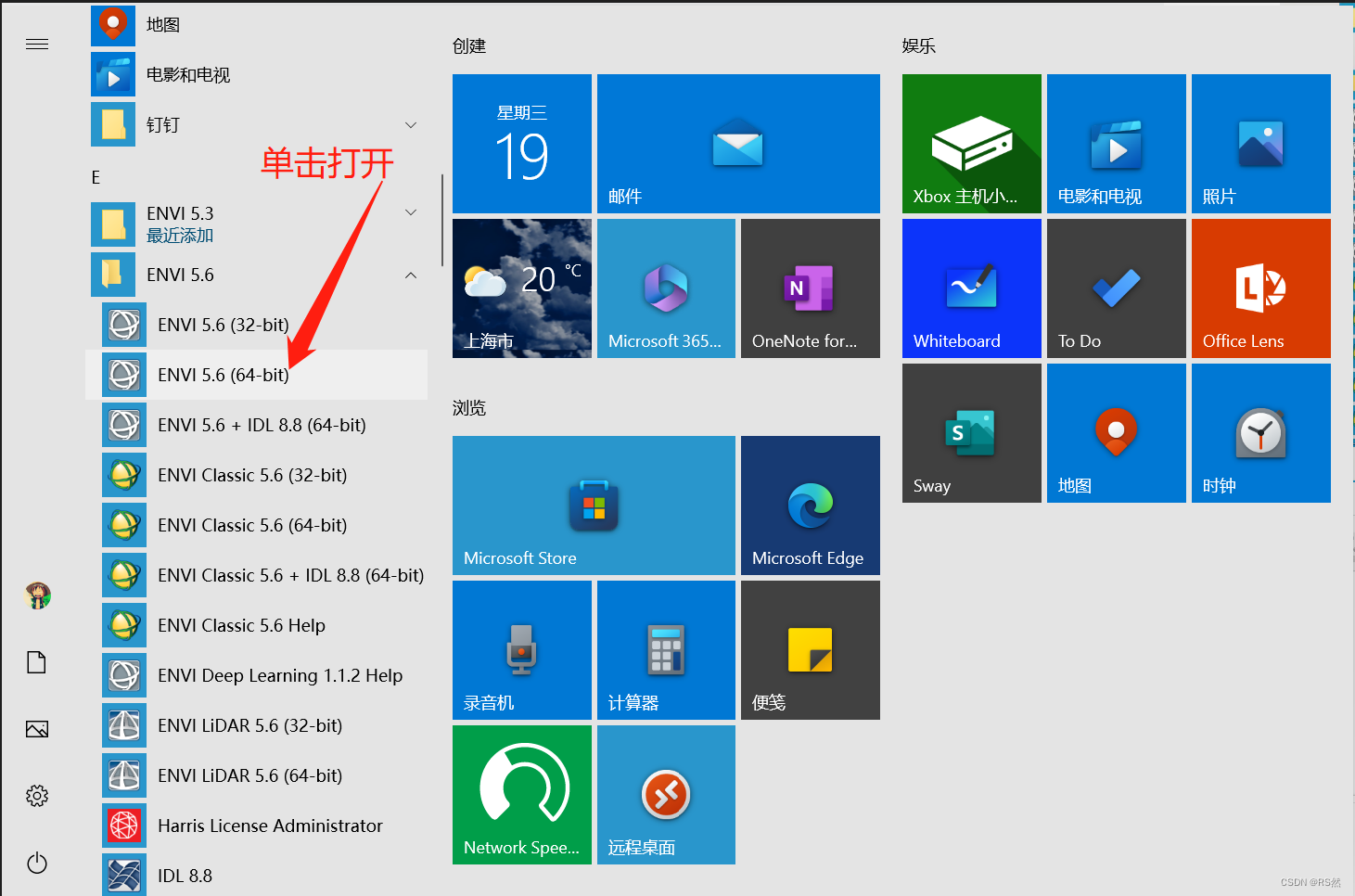Open 地图 in the app list
Image resolution: width=1355 pixels, height=896 pixels.
click(x=256, y=24)
